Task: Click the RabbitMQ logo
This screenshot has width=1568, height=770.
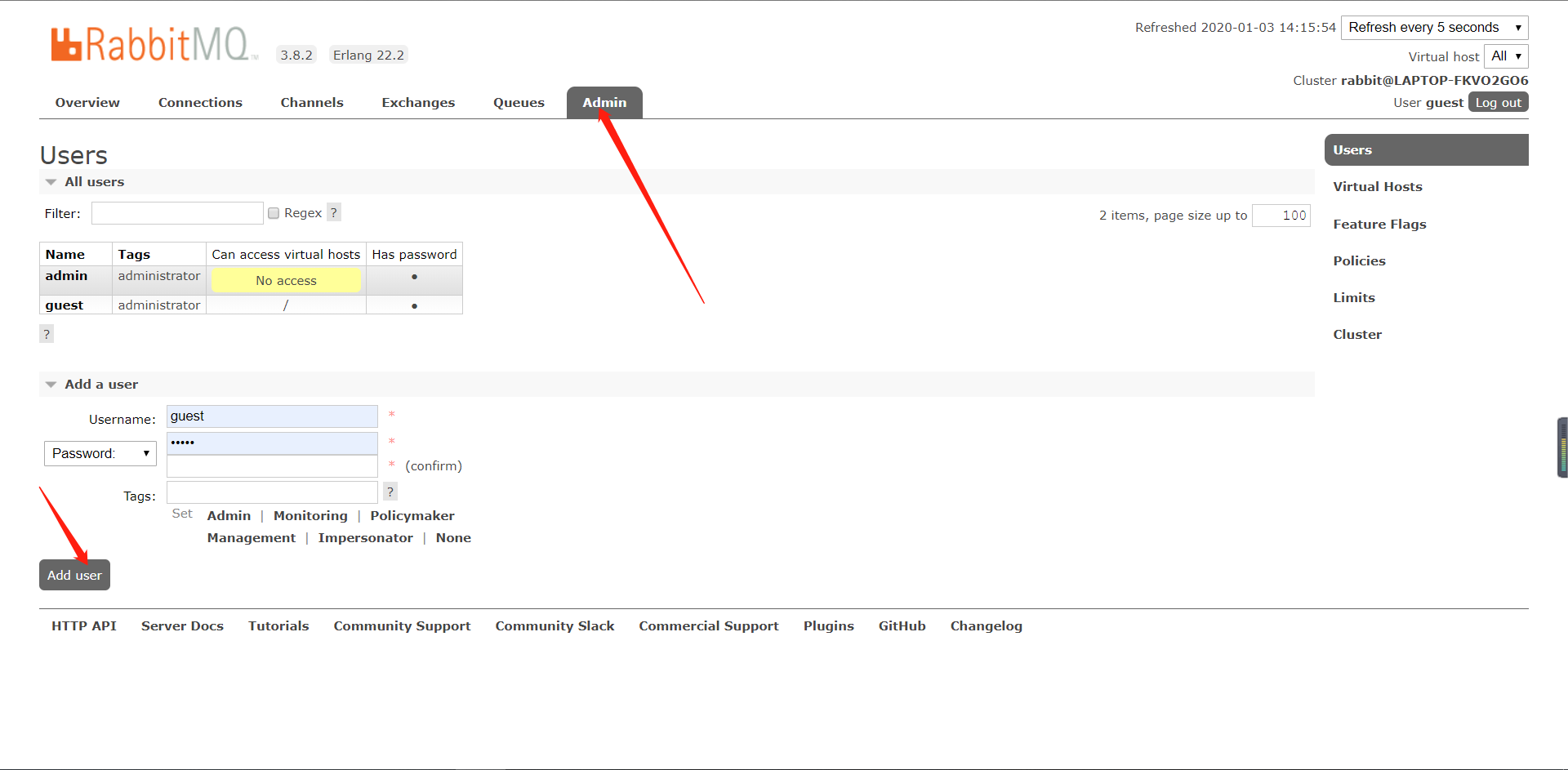Action: pos(154,45)
